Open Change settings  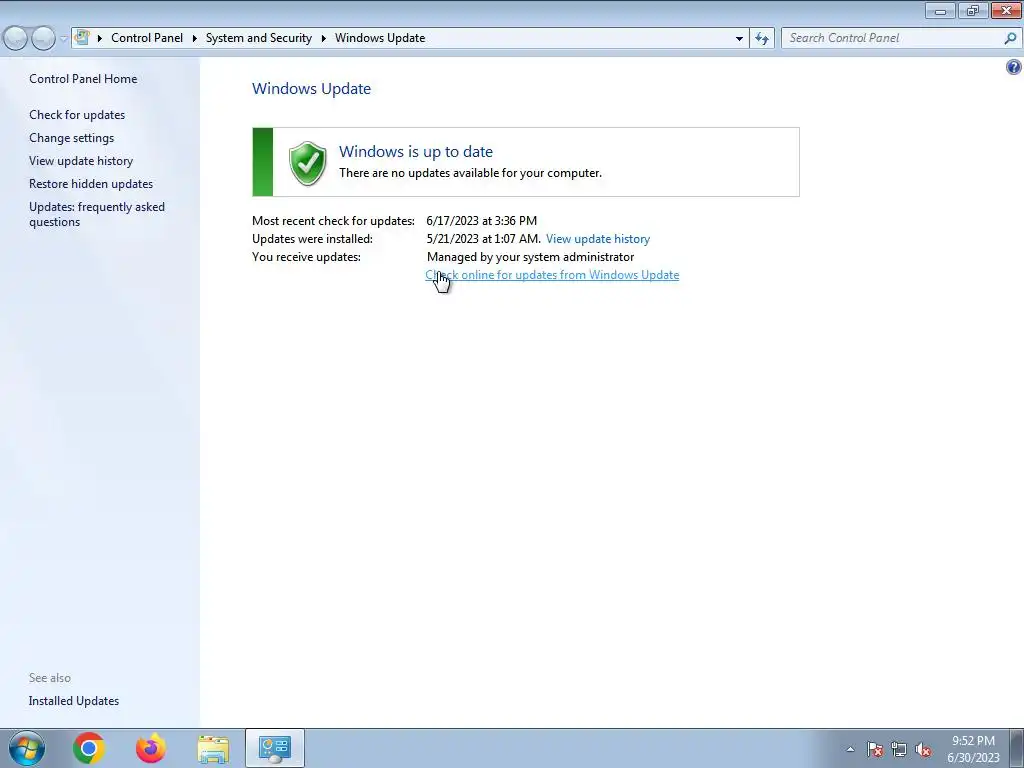[71, 138]
